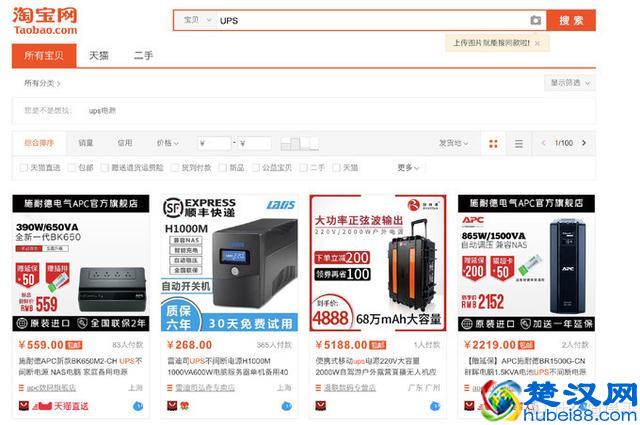Enable the 货到付款 checkbox
640x425 pixels.
click(x=175, y=168)
